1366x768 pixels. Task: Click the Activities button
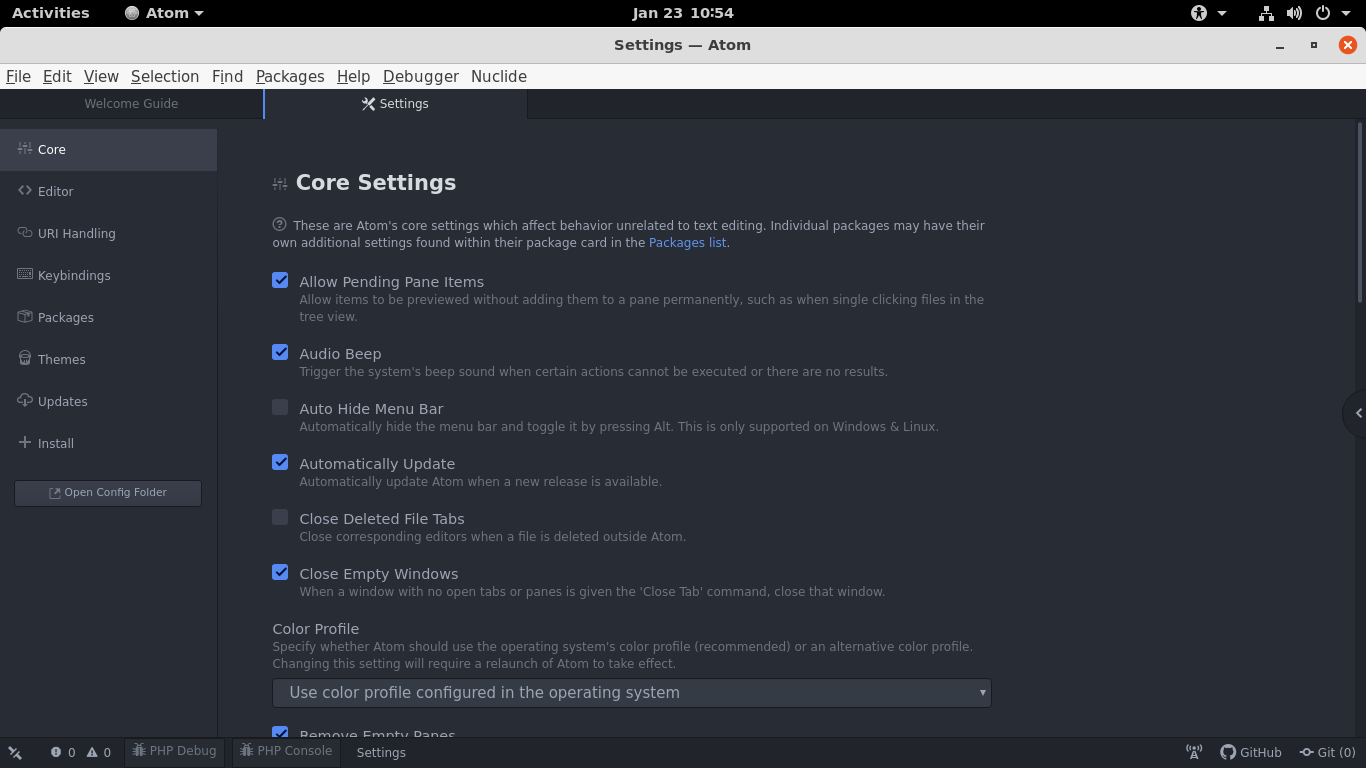coord(50,13)
